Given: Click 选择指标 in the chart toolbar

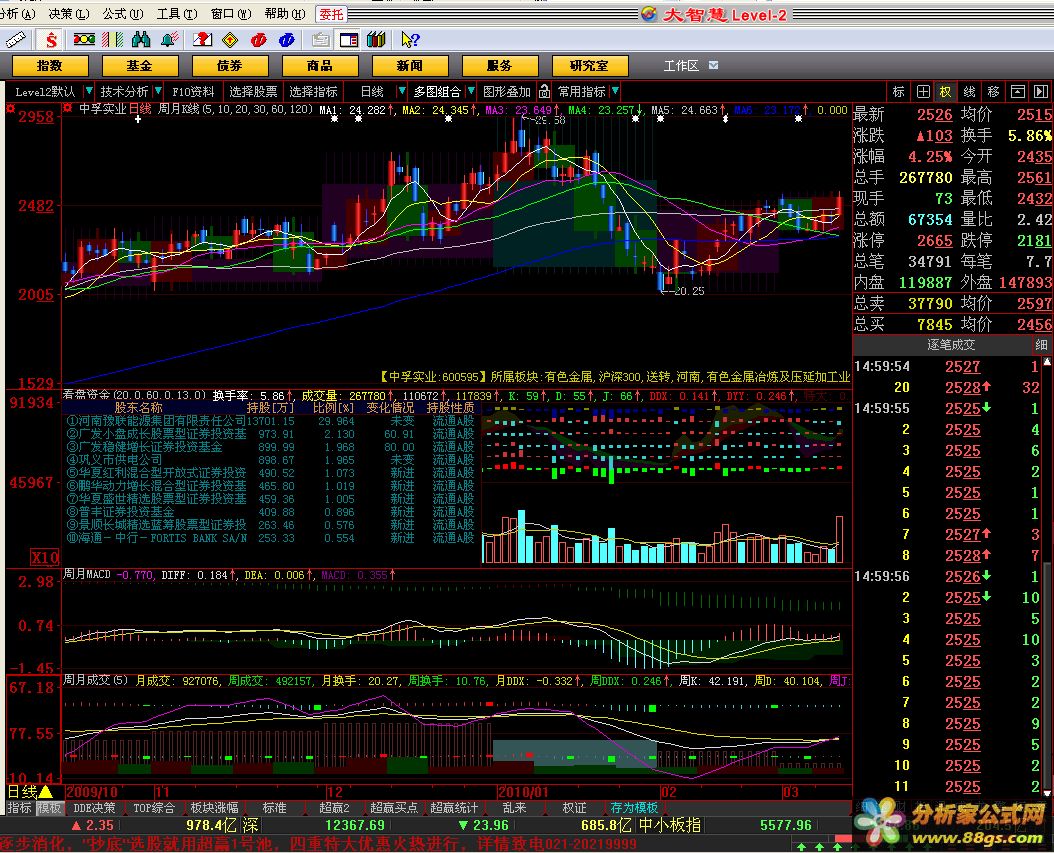Looking at the screenshot, I should (313, 91).
